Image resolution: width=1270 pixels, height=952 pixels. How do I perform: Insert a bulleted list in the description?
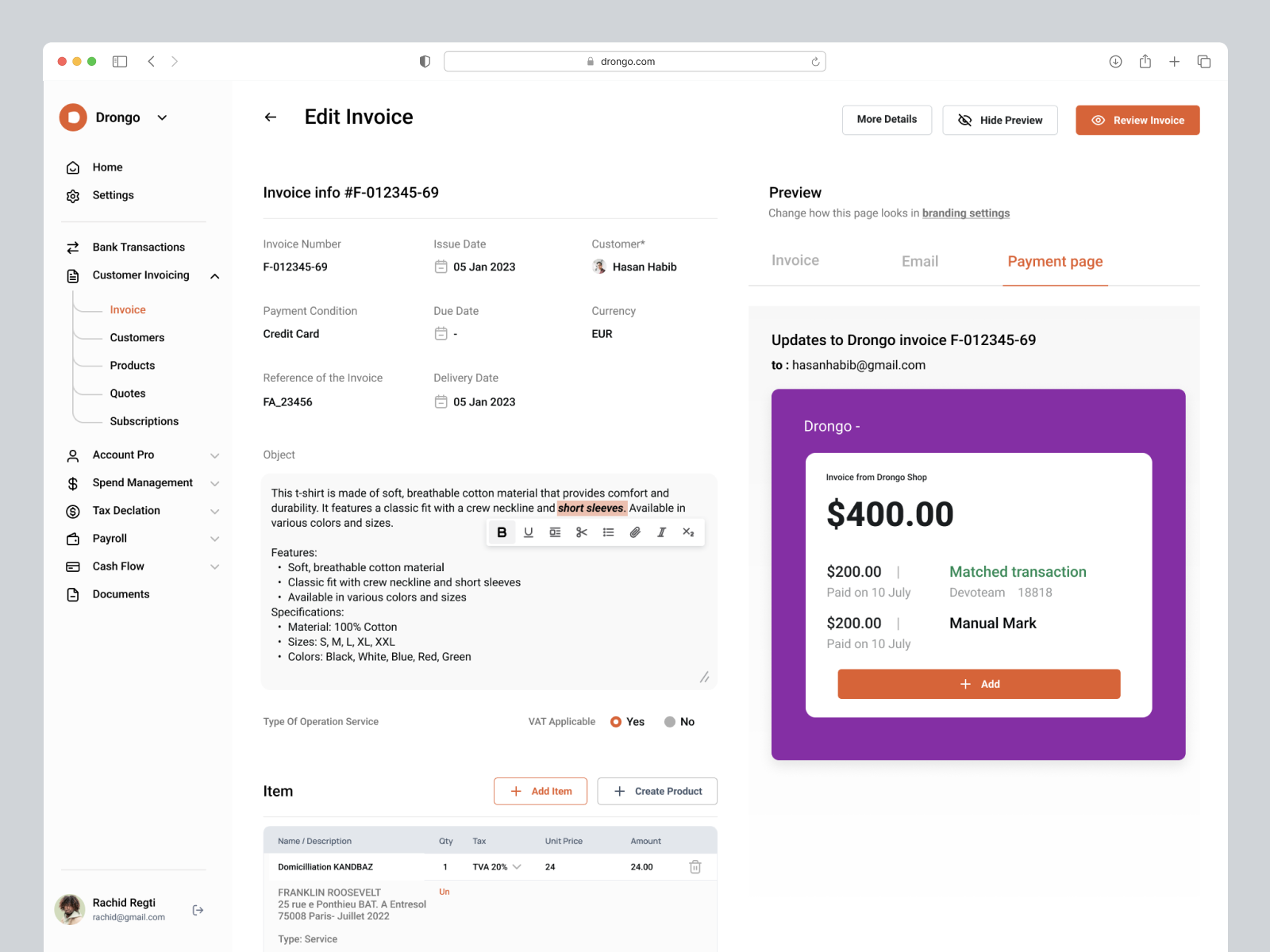(608, 532)
